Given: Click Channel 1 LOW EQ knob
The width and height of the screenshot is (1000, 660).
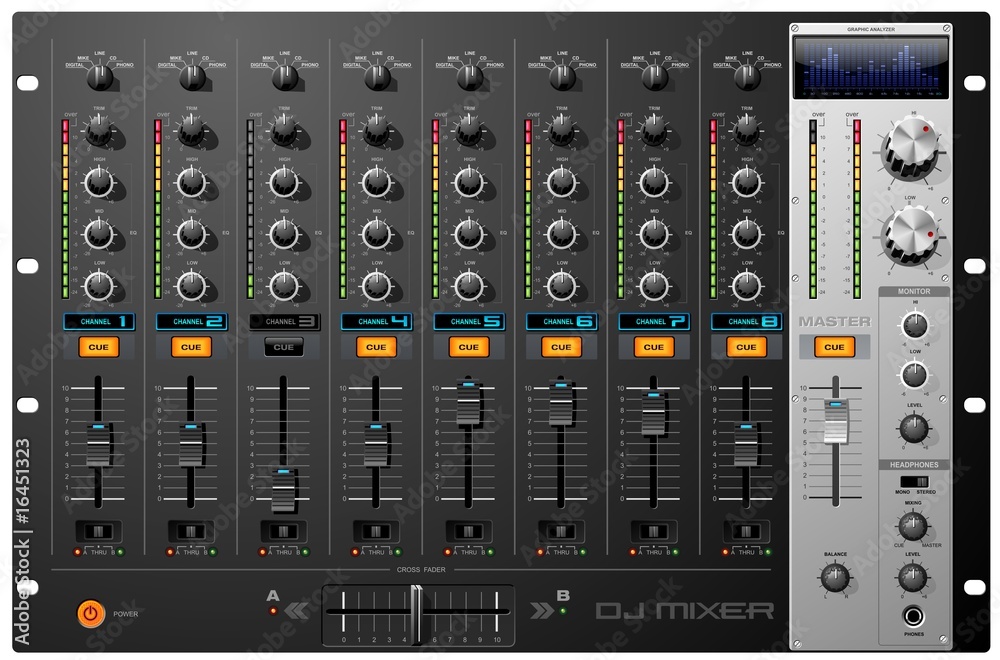Looking at the screenshot, I should coord(99,286).
